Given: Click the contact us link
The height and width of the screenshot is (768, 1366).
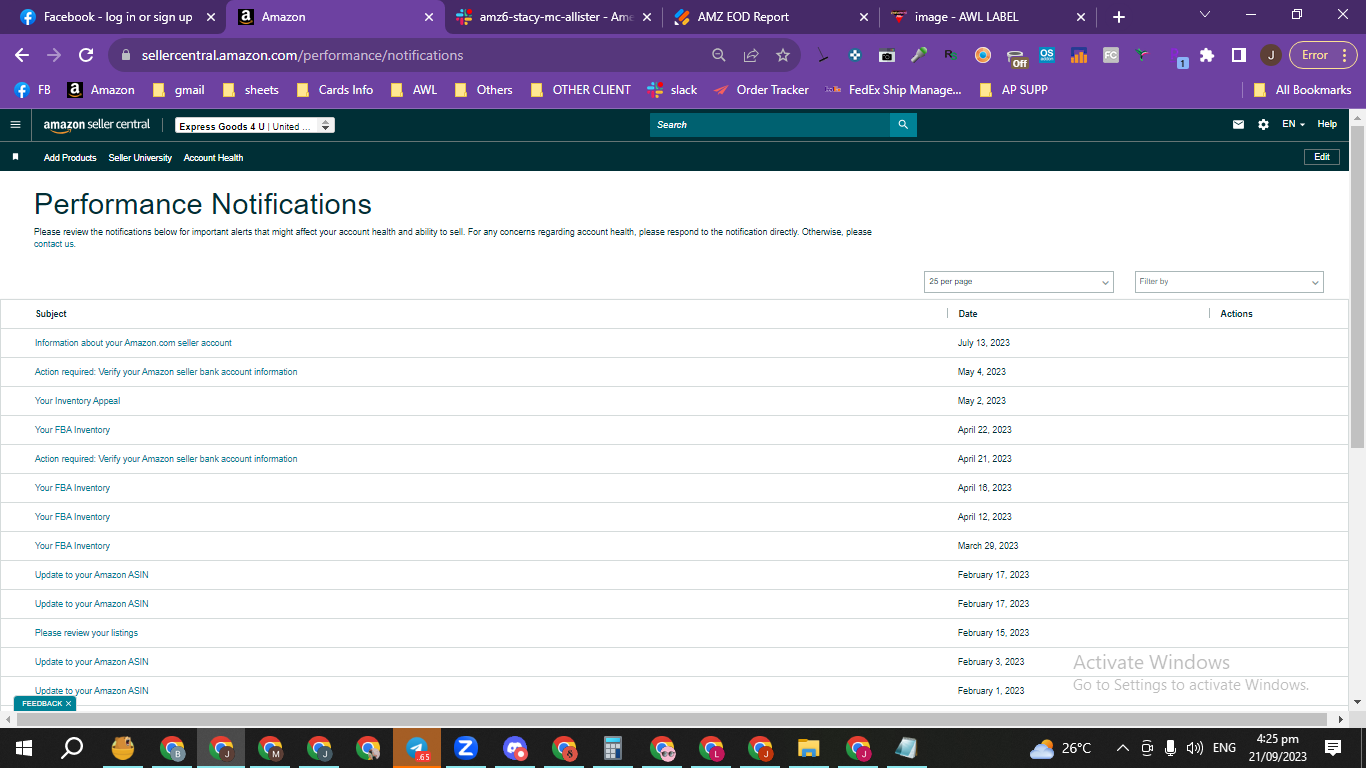Looking at the screenshot, I should (x=54, y=244).
